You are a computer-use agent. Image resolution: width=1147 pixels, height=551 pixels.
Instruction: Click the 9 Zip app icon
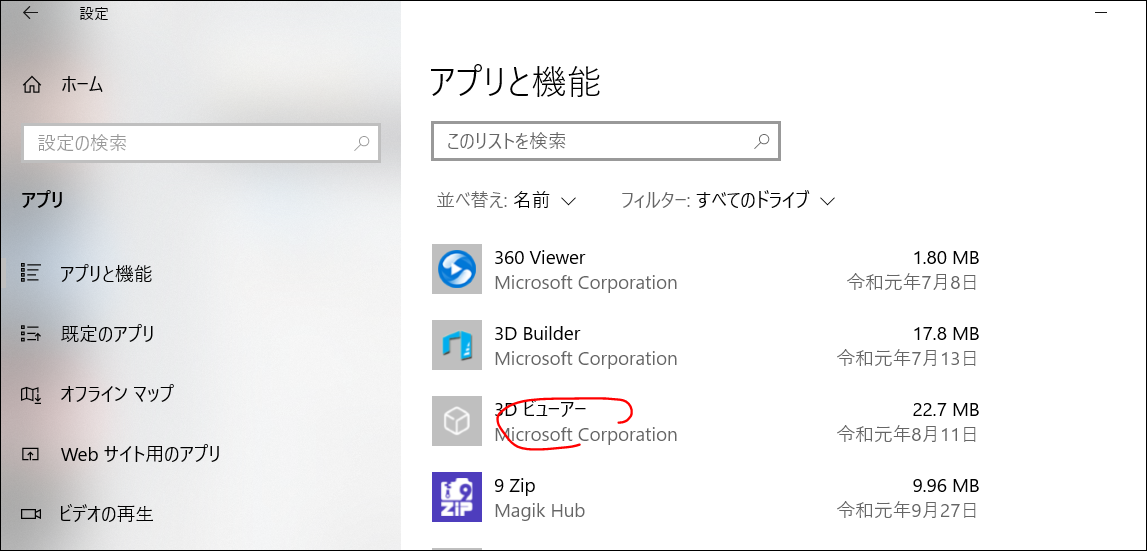[x=456, y=497]
